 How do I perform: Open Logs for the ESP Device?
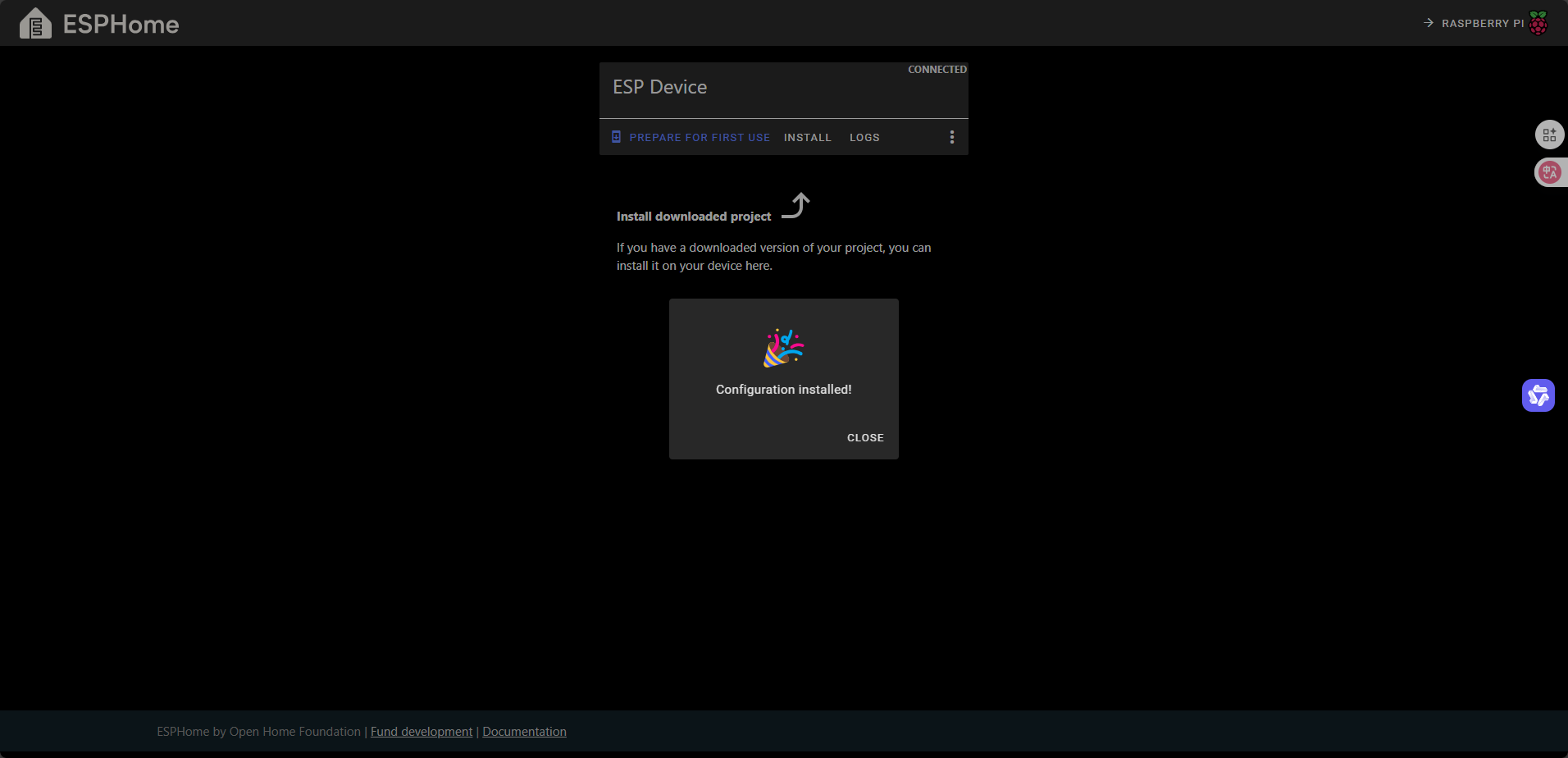point(864,137)
